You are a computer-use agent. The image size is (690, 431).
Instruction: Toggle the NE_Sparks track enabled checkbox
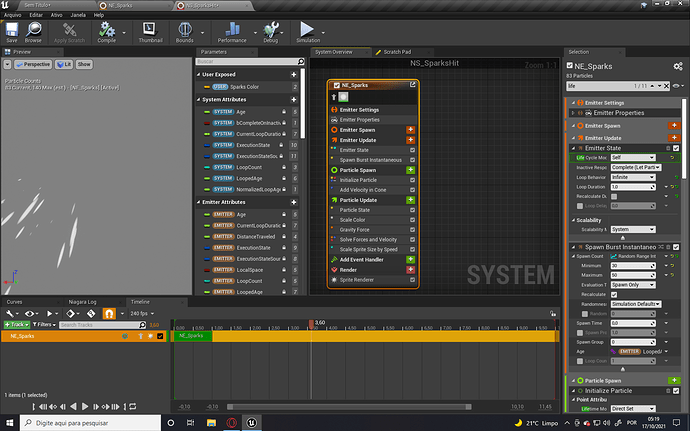pos(160,336)
